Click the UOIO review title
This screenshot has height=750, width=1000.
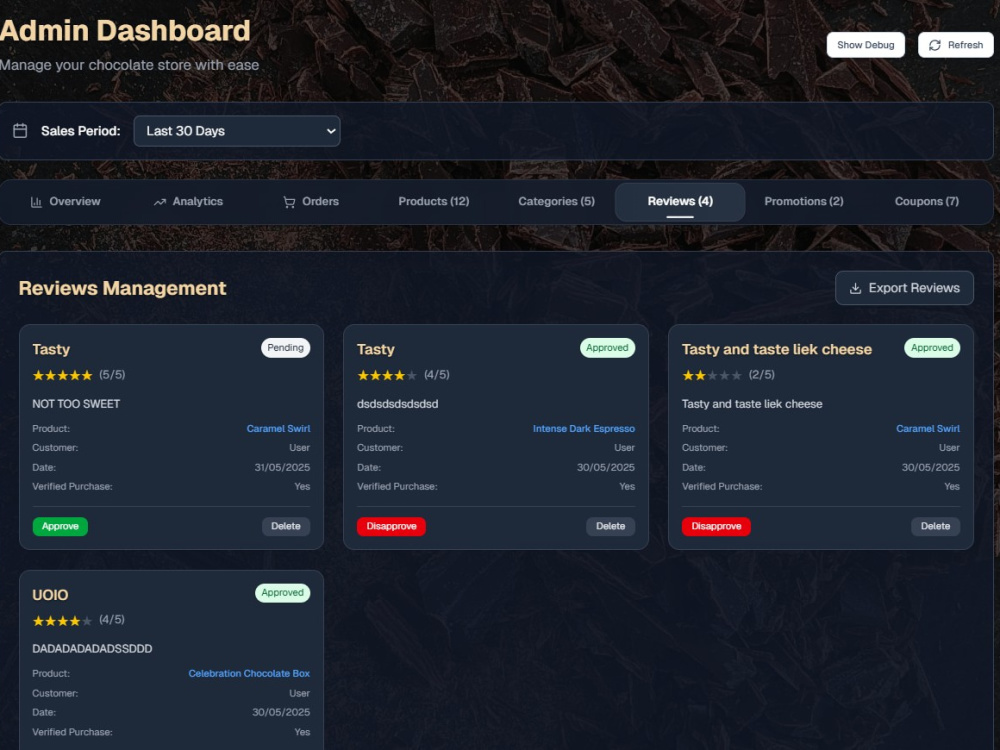(x=50, y=595)
